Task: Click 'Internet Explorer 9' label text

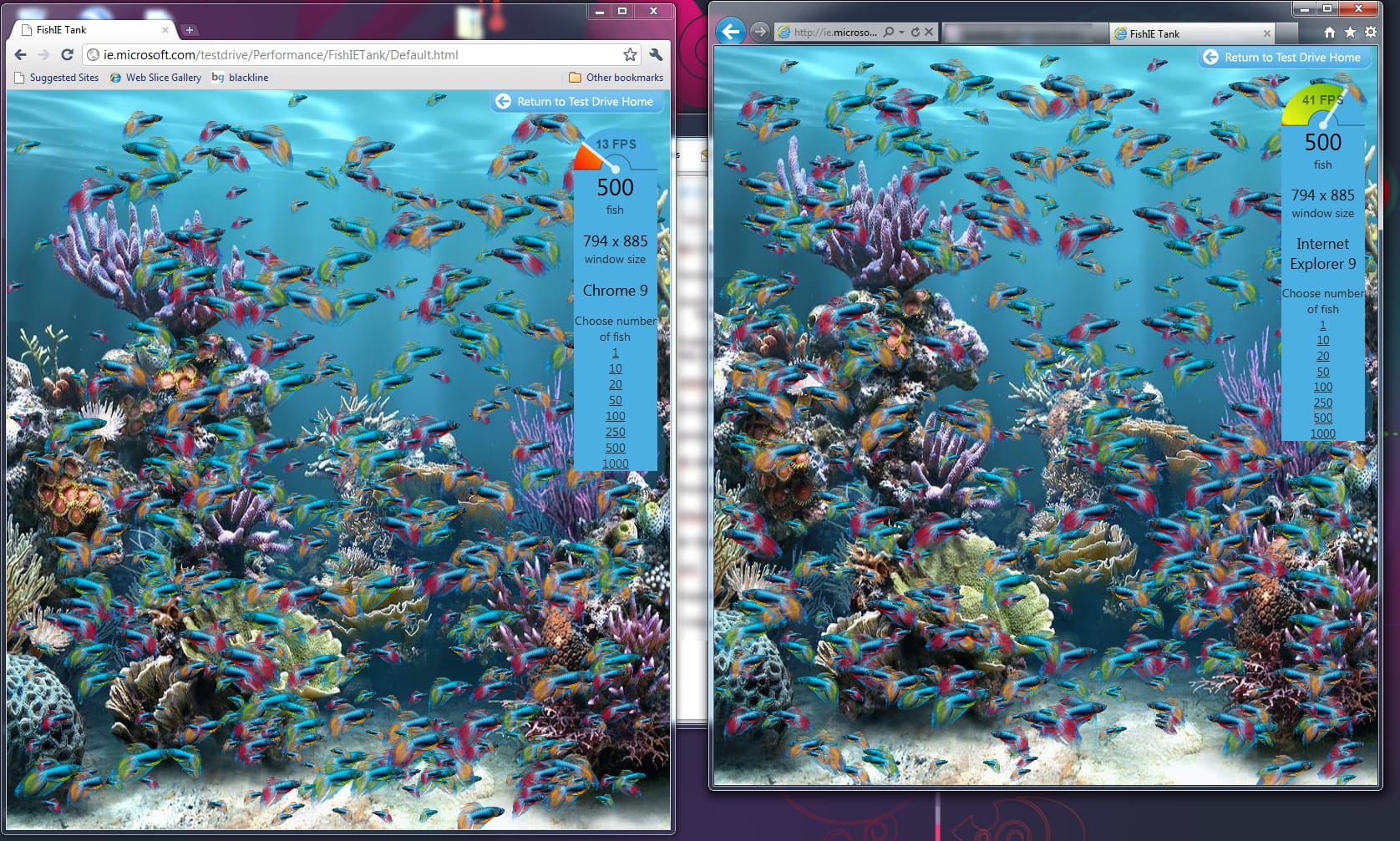Action: [x=1322, y=254]
